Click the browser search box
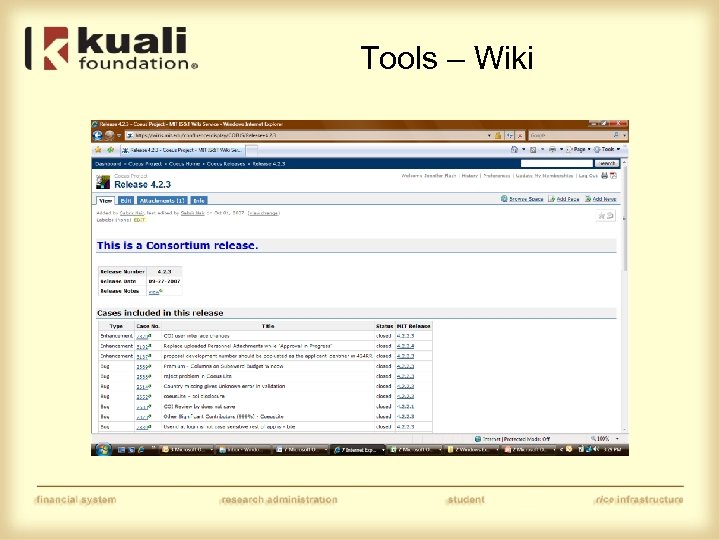Viewport: 720px width, 540px height. click(x=570, y=135)
